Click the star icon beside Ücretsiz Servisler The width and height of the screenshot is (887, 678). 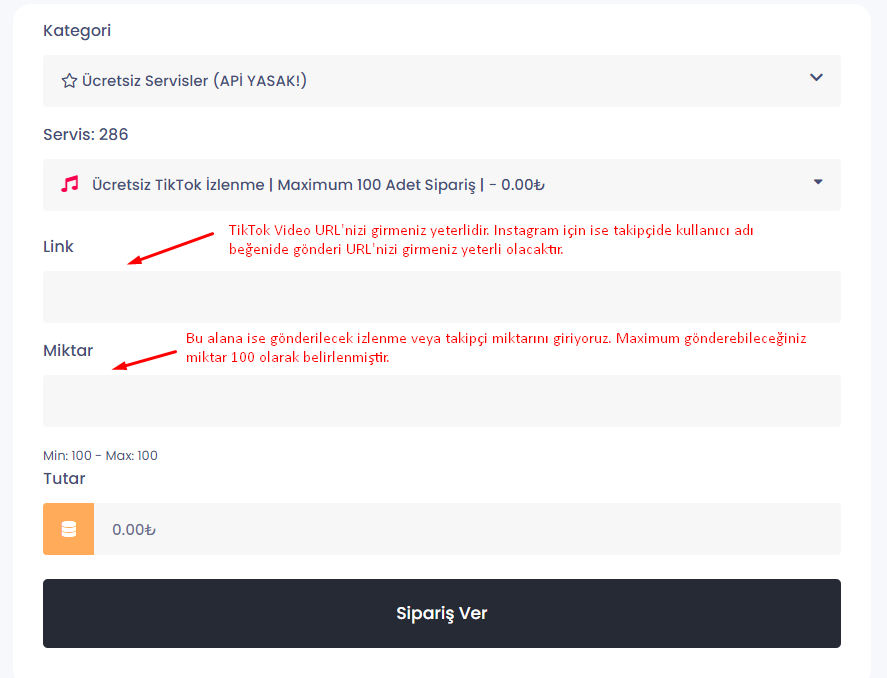(69, 81)
